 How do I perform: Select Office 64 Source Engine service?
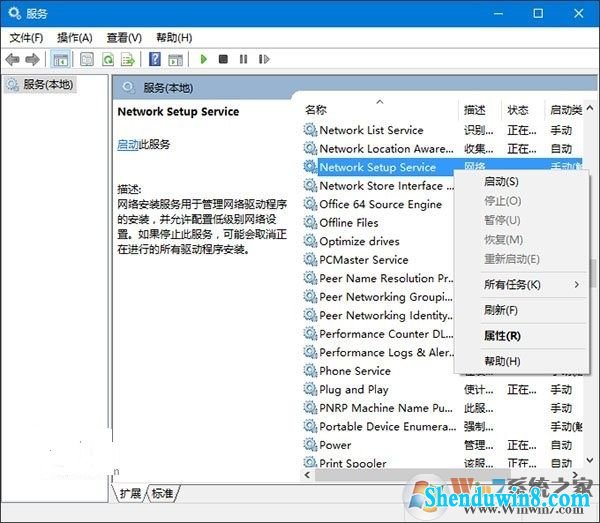pyautogui.click(x=378, y=204)
